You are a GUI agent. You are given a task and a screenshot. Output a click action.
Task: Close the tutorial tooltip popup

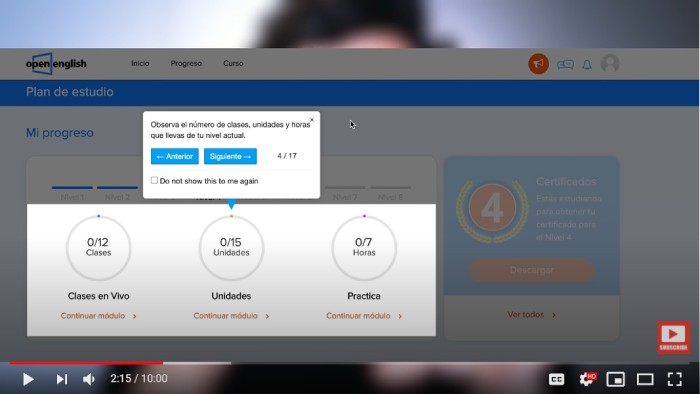coord(312,120)
